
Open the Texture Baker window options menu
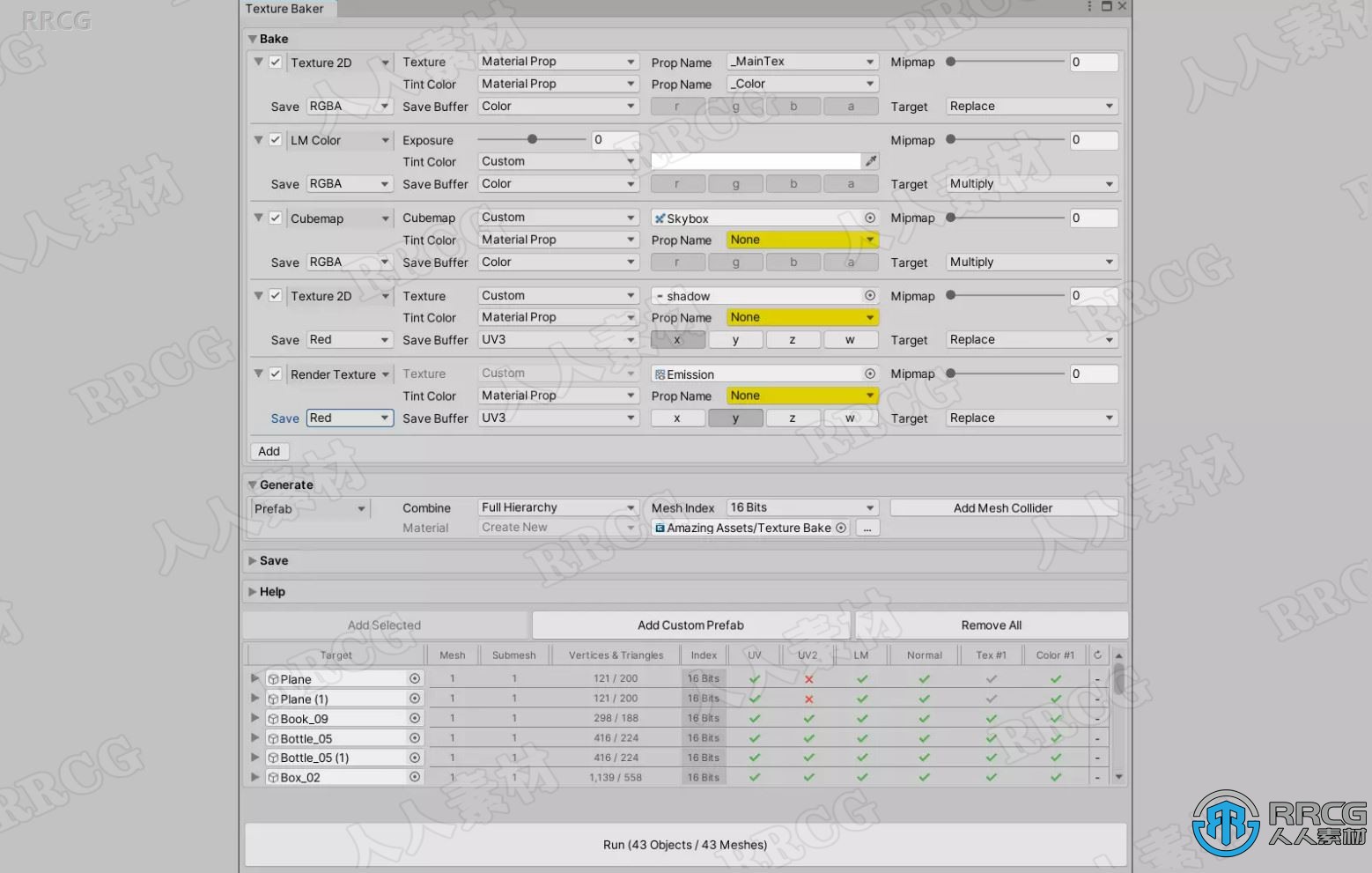click(1089, 6)
